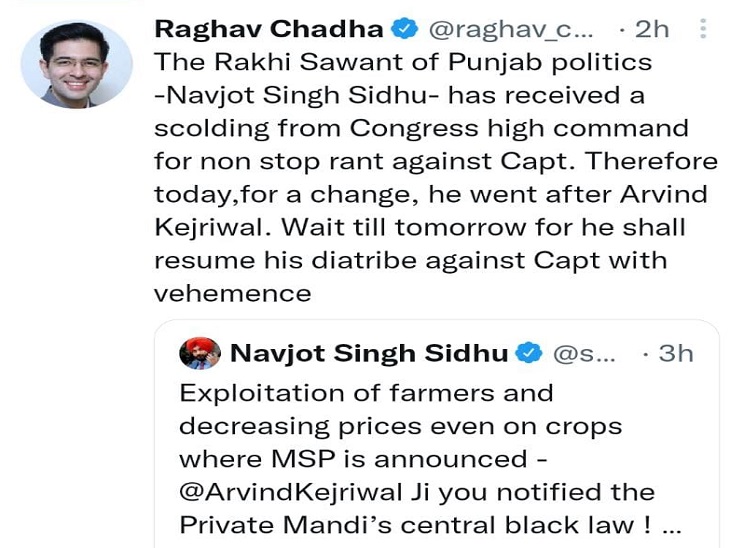Open the three-dot more options menu
The height and width of the screenshot is (548, 730).
[x=704, y=29]
